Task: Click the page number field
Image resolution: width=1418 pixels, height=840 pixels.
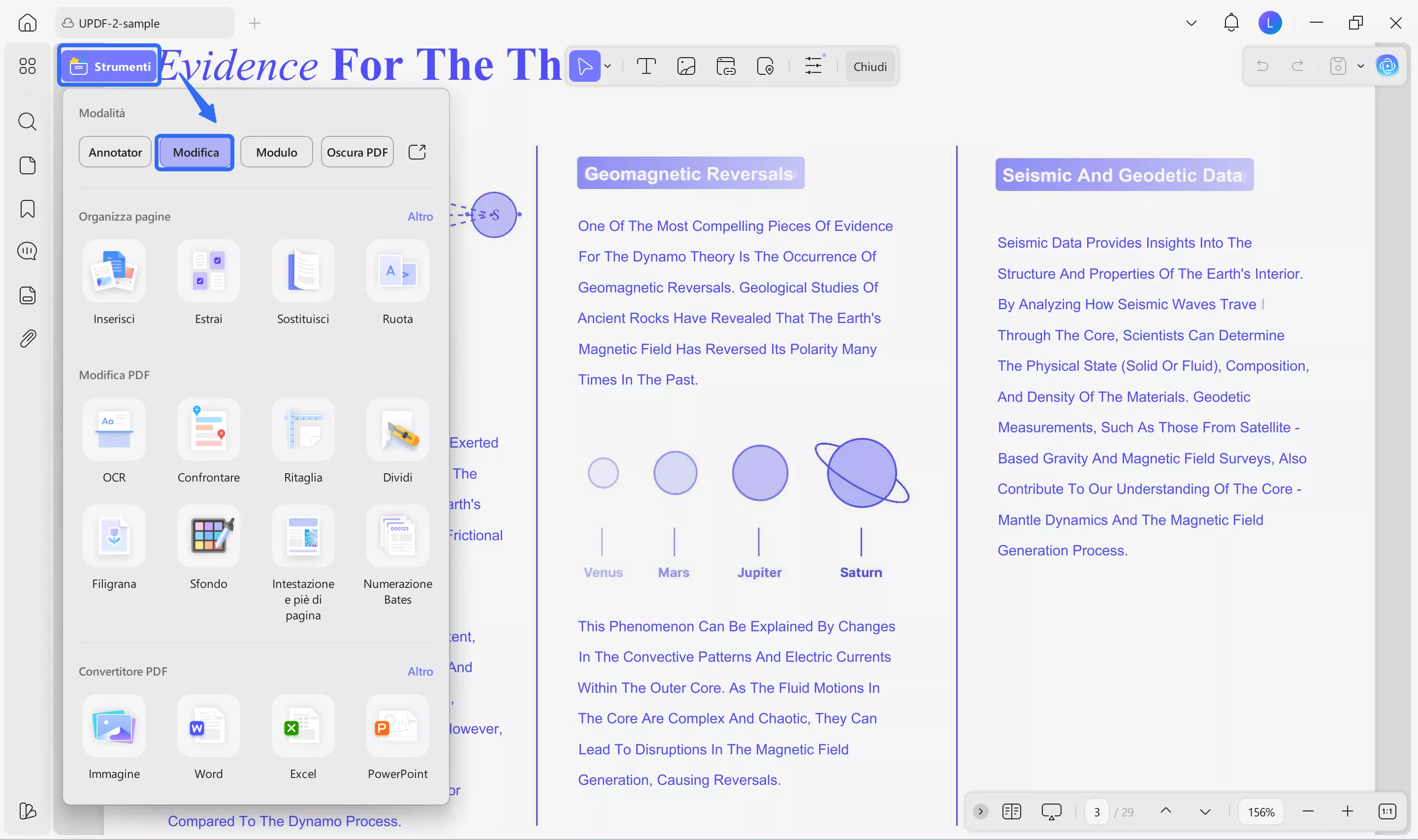Action: [1096, 812]
